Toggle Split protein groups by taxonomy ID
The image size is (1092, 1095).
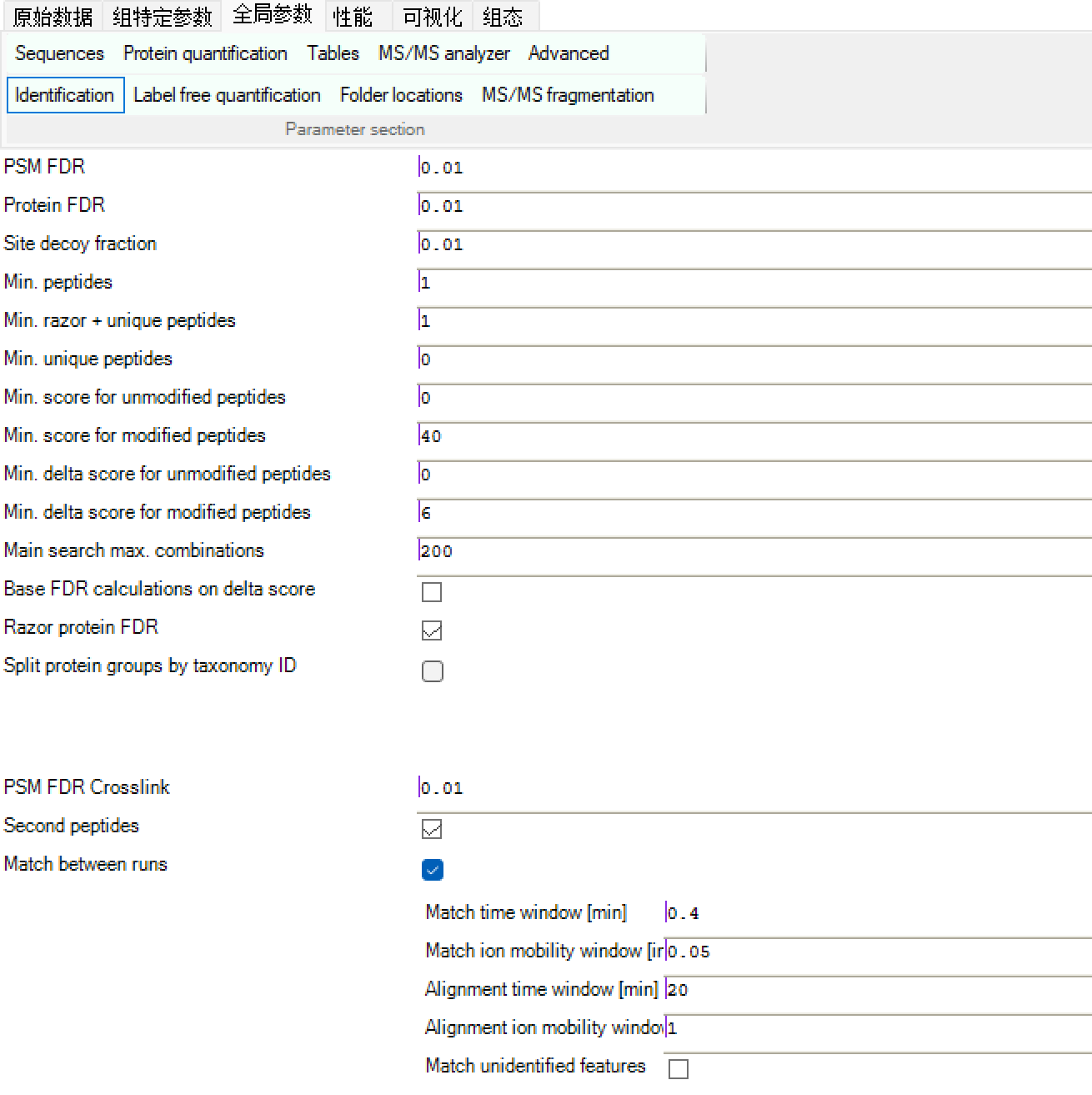click(x=432, y=671)
